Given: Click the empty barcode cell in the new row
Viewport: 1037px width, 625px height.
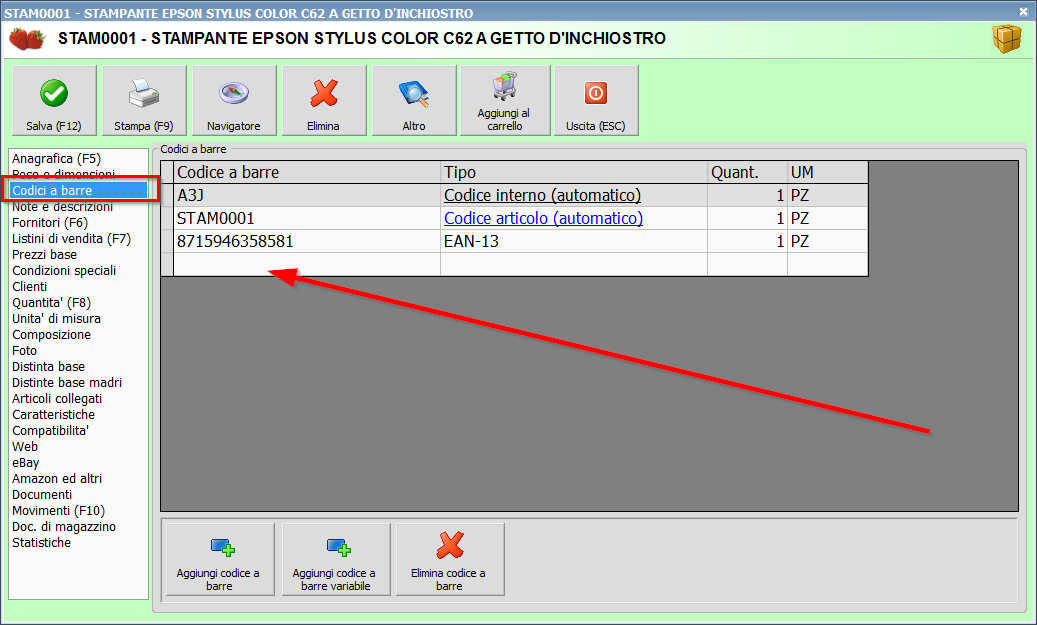Looking at the screenshot, I should tap(307, 265).
